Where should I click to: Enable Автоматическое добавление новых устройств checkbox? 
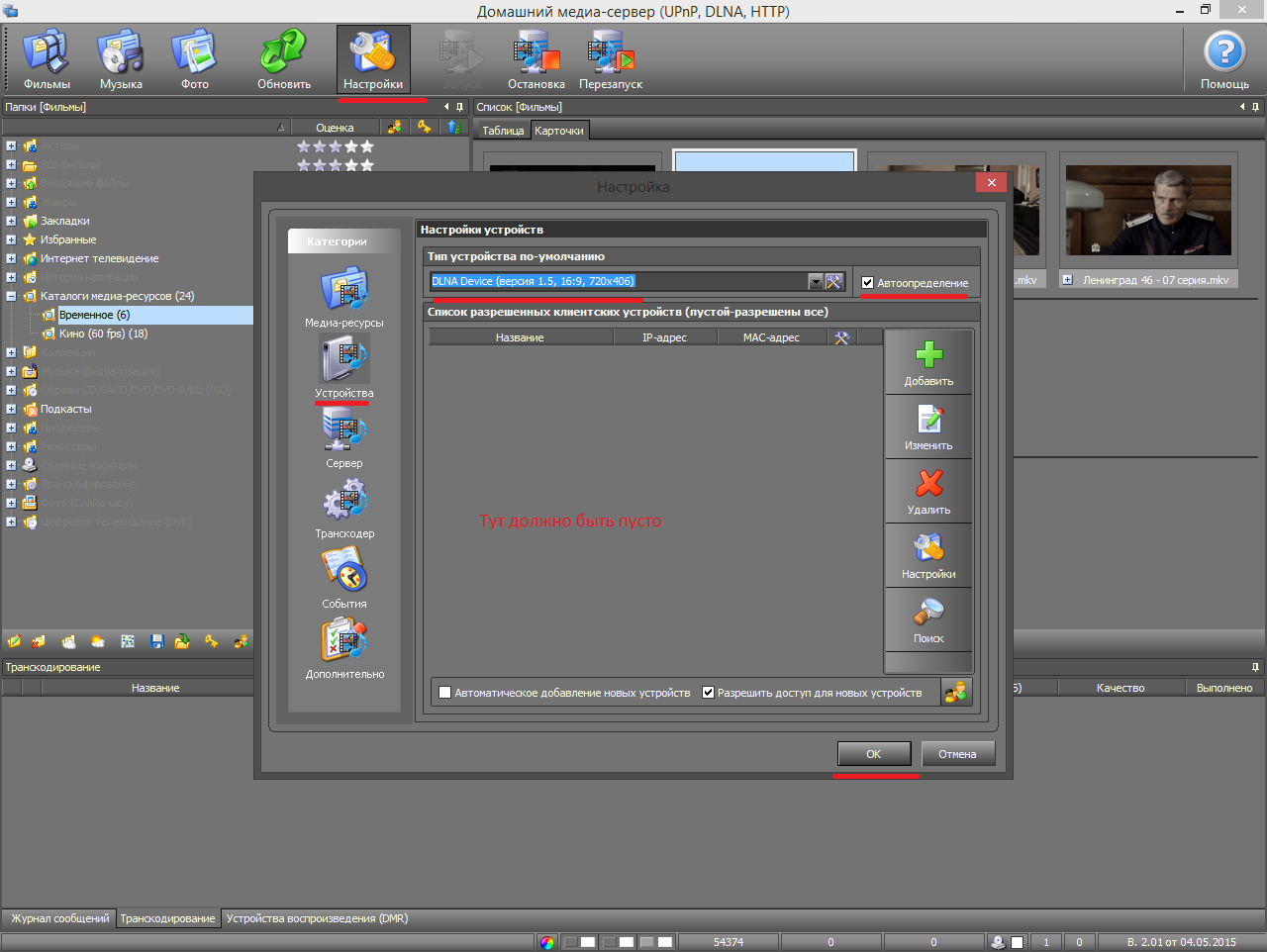[445, 693]
